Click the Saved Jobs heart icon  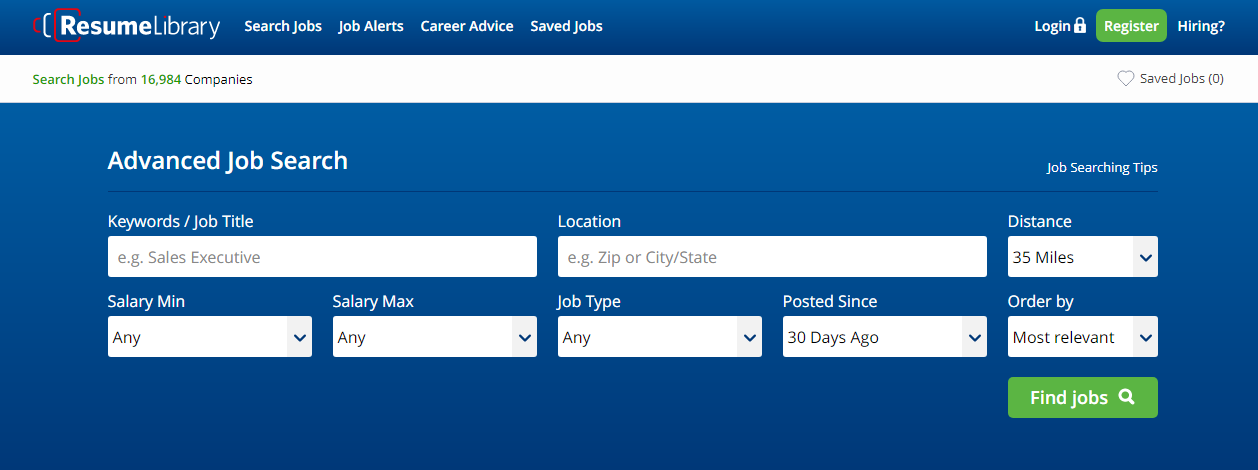1125,78
